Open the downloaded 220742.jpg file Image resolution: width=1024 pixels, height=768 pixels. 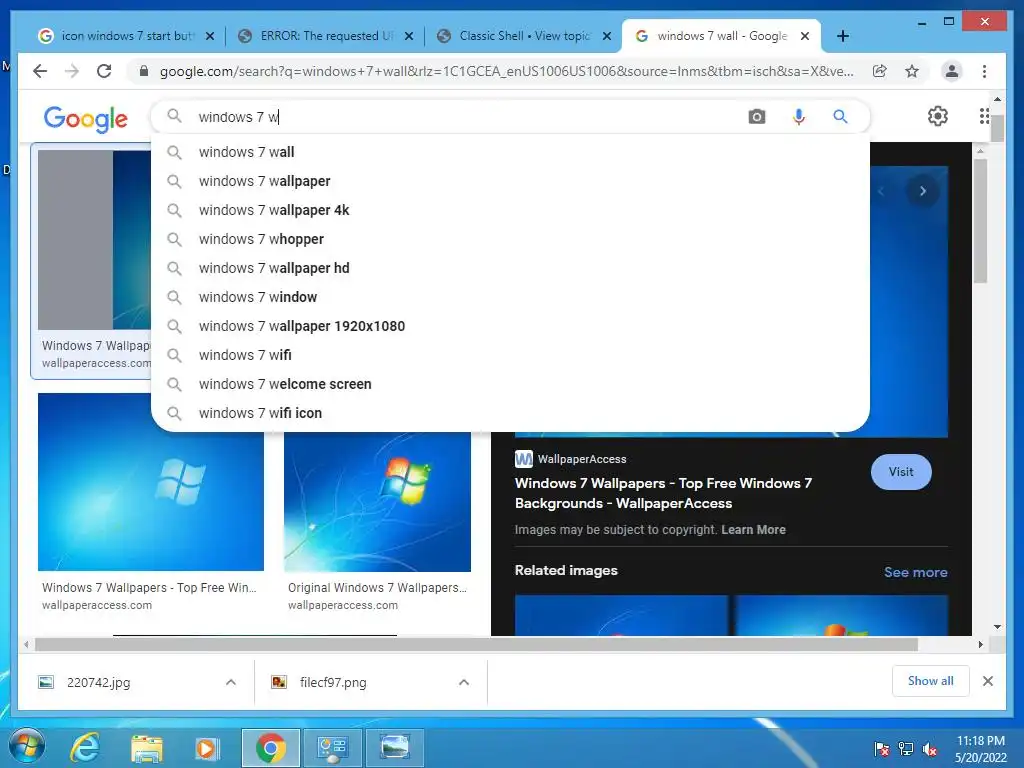[x=99, y=682]
